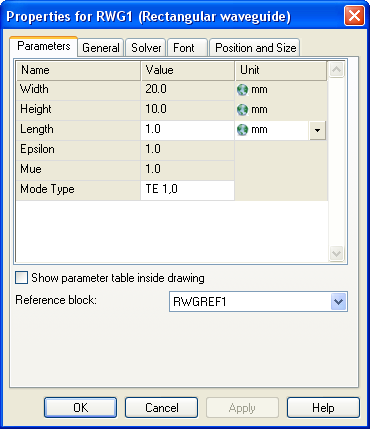Enable Show parameter table inside drawing

click(x=21, y=278)
